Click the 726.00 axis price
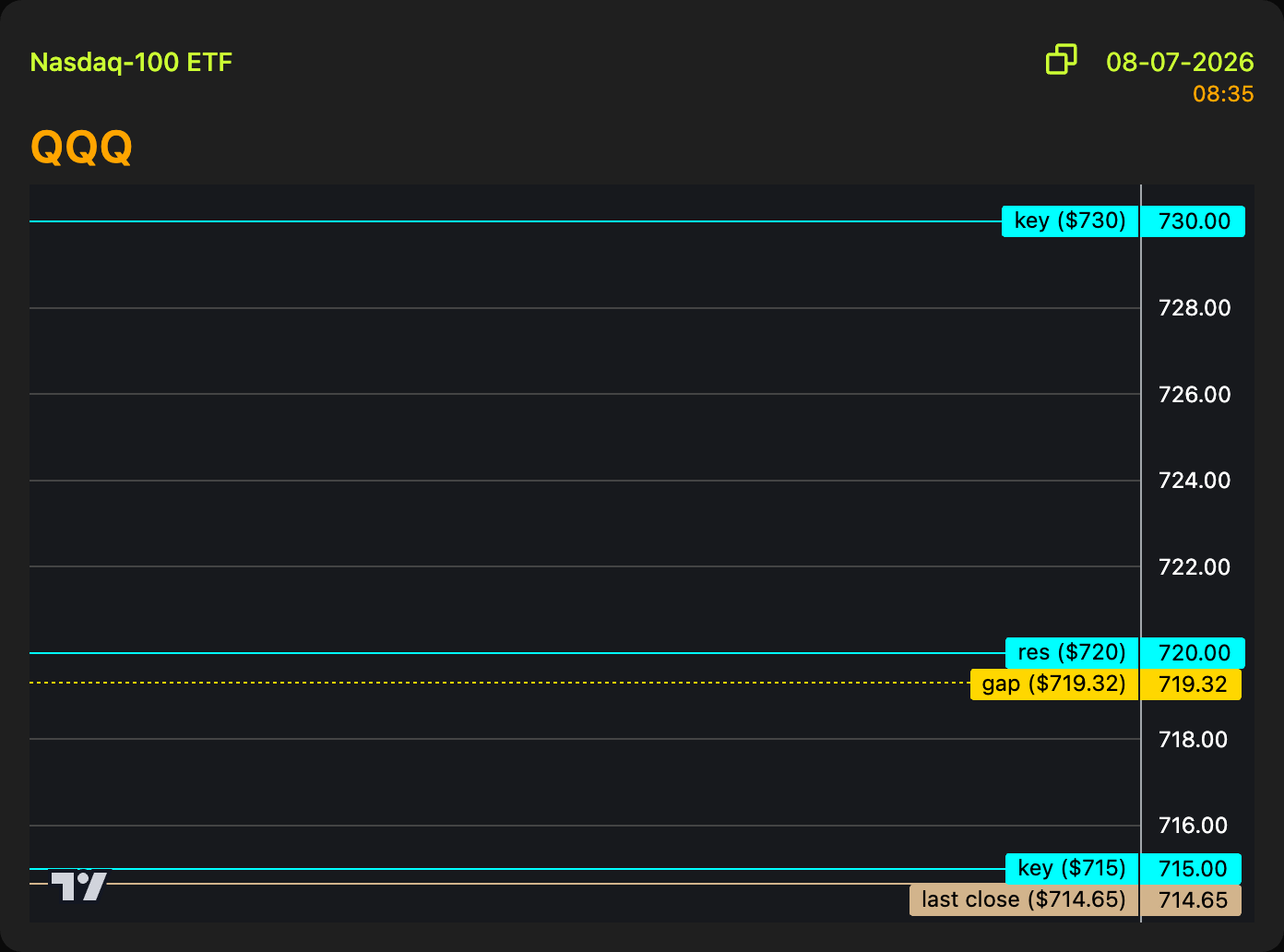The width and height of the screenshot is (1284, 952). point(1195,395)
